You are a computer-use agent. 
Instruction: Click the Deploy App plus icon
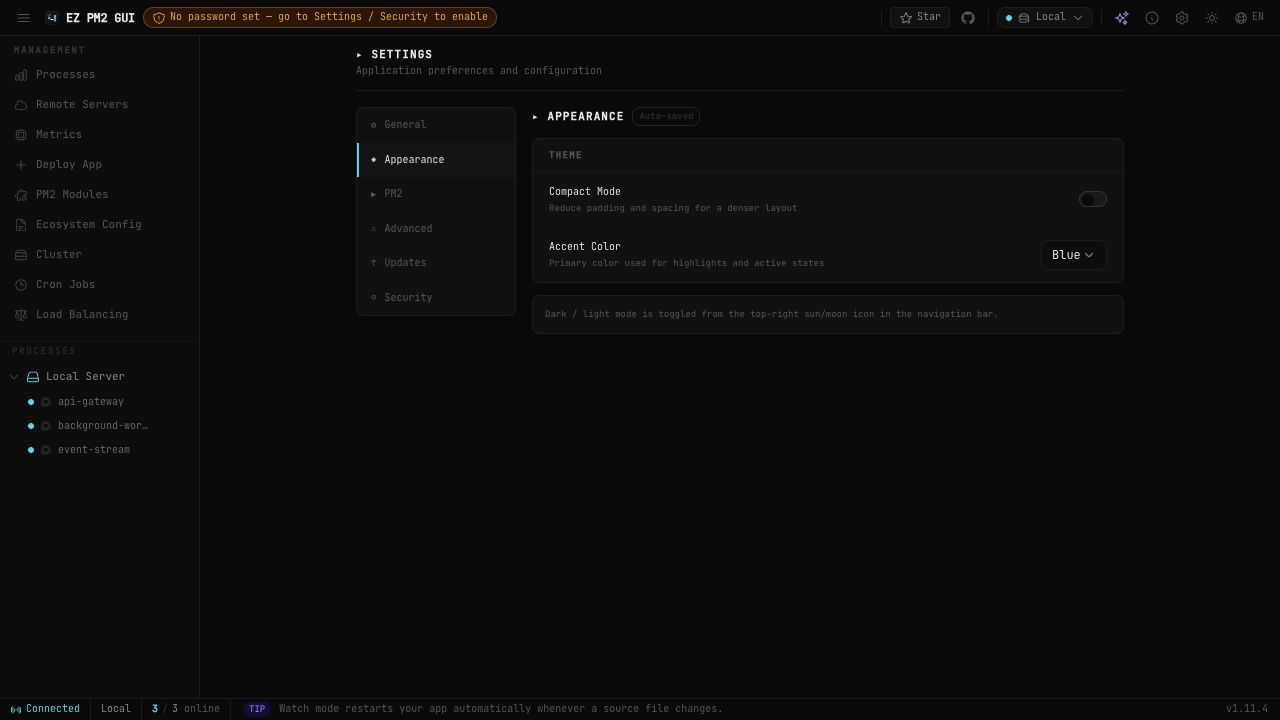21,165
